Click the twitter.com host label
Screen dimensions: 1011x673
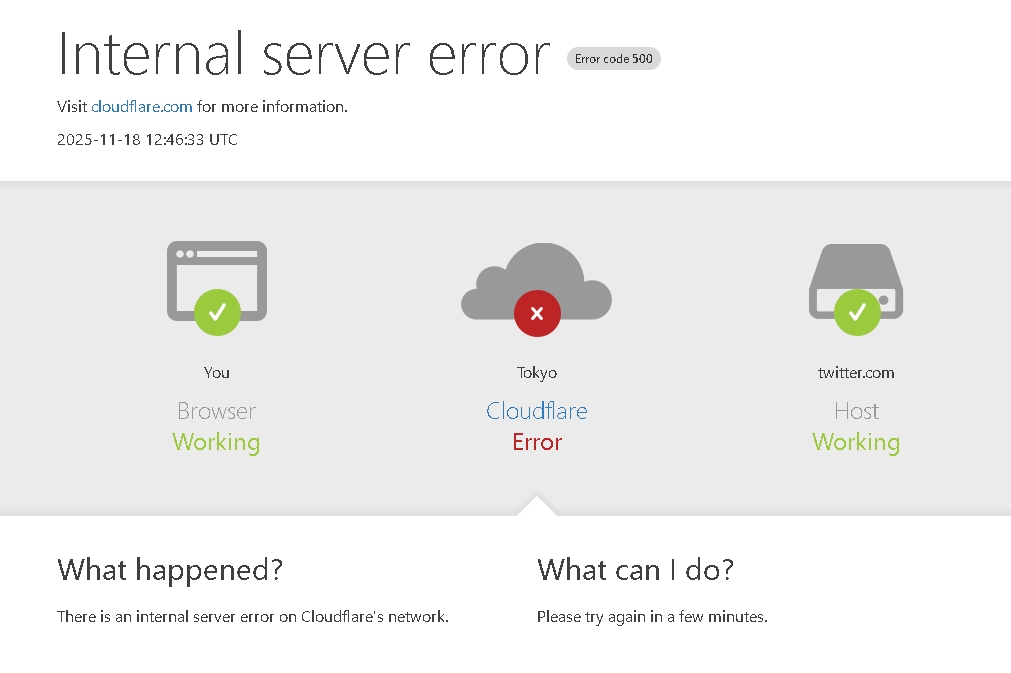point(856,373)
